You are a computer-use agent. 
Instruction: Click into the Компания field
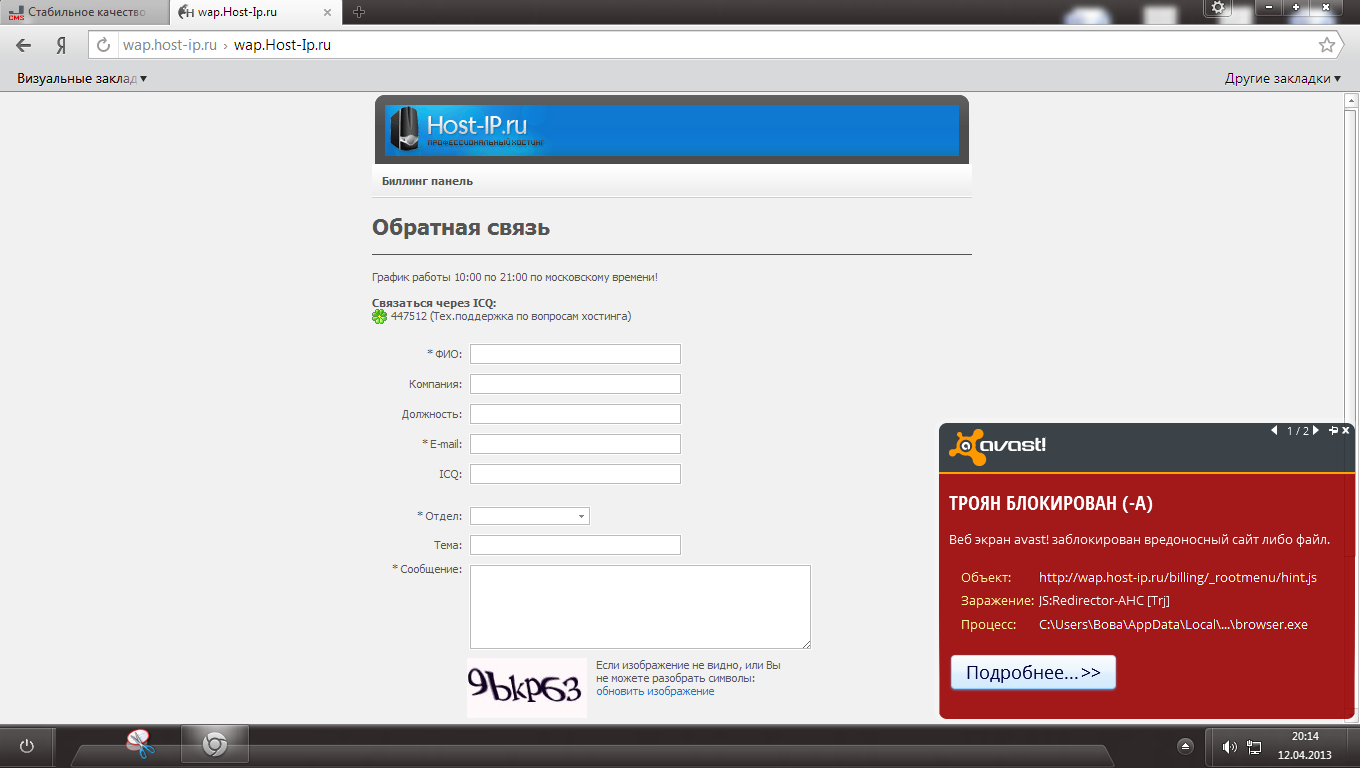pos(575,384)
